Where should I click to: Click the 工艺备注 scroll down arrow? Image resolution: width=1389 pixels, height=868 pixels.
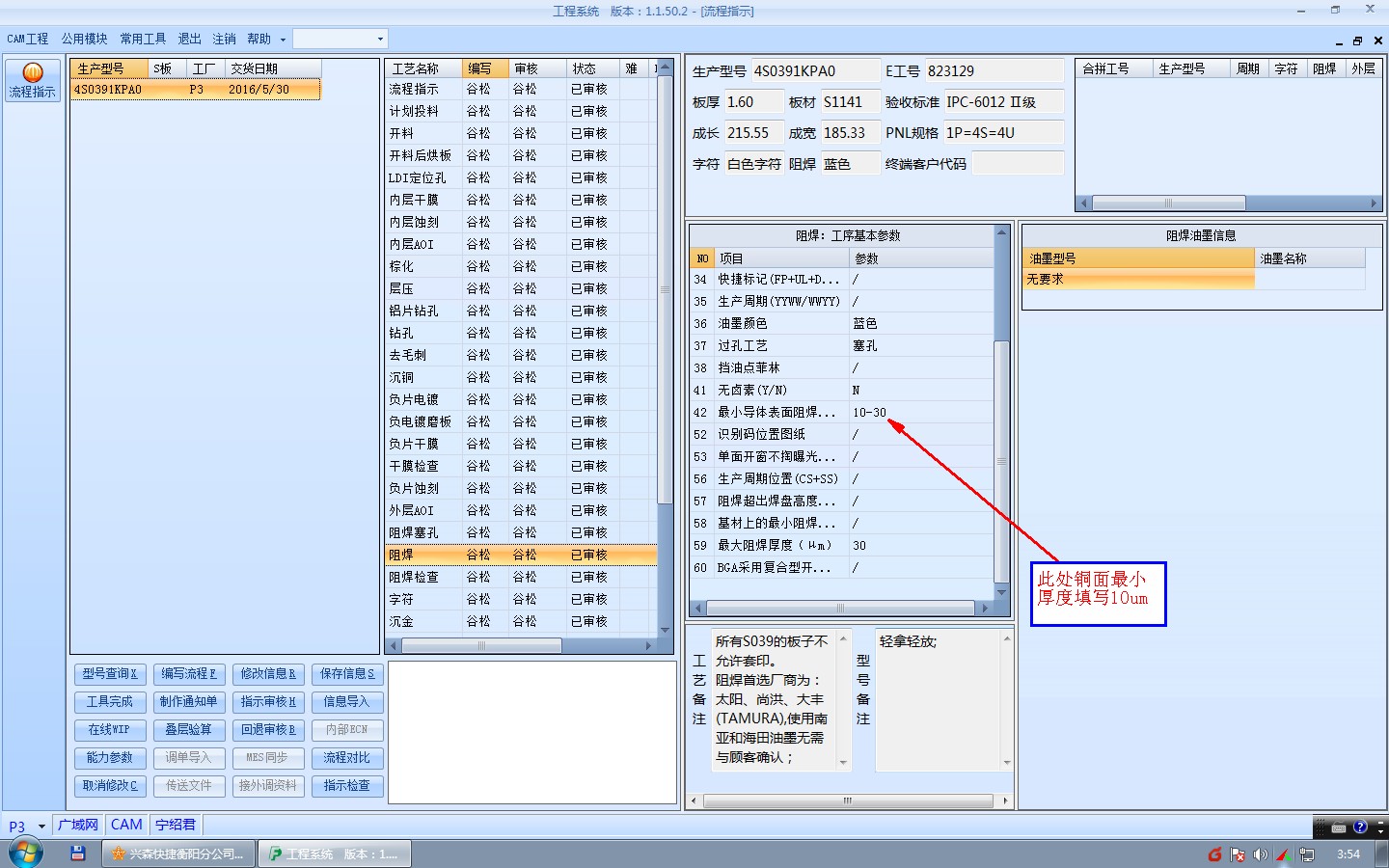(x=843, y=763)
